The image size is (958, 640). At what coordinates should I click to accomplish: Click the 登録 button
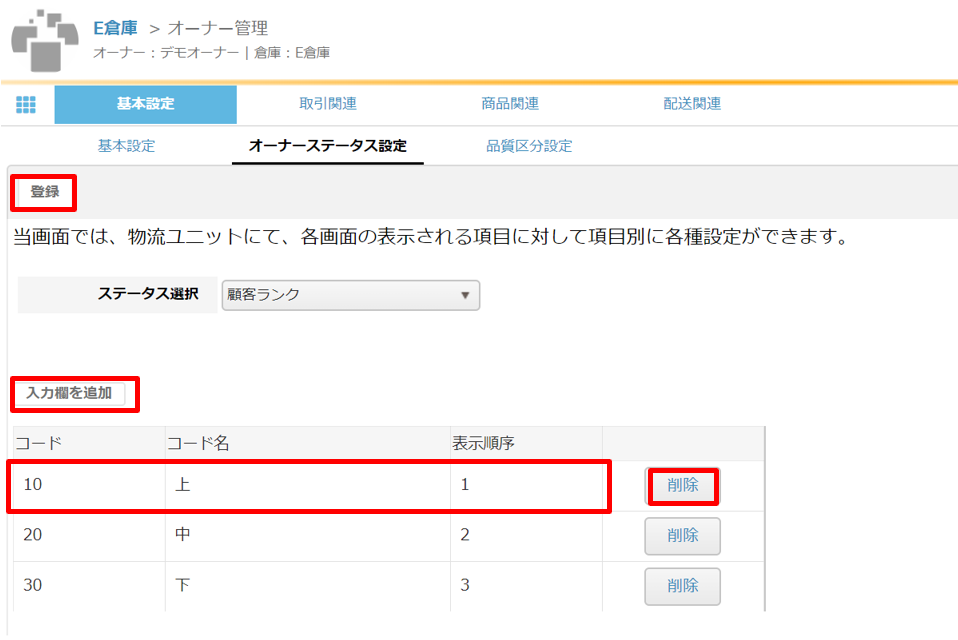coord(45,192)
